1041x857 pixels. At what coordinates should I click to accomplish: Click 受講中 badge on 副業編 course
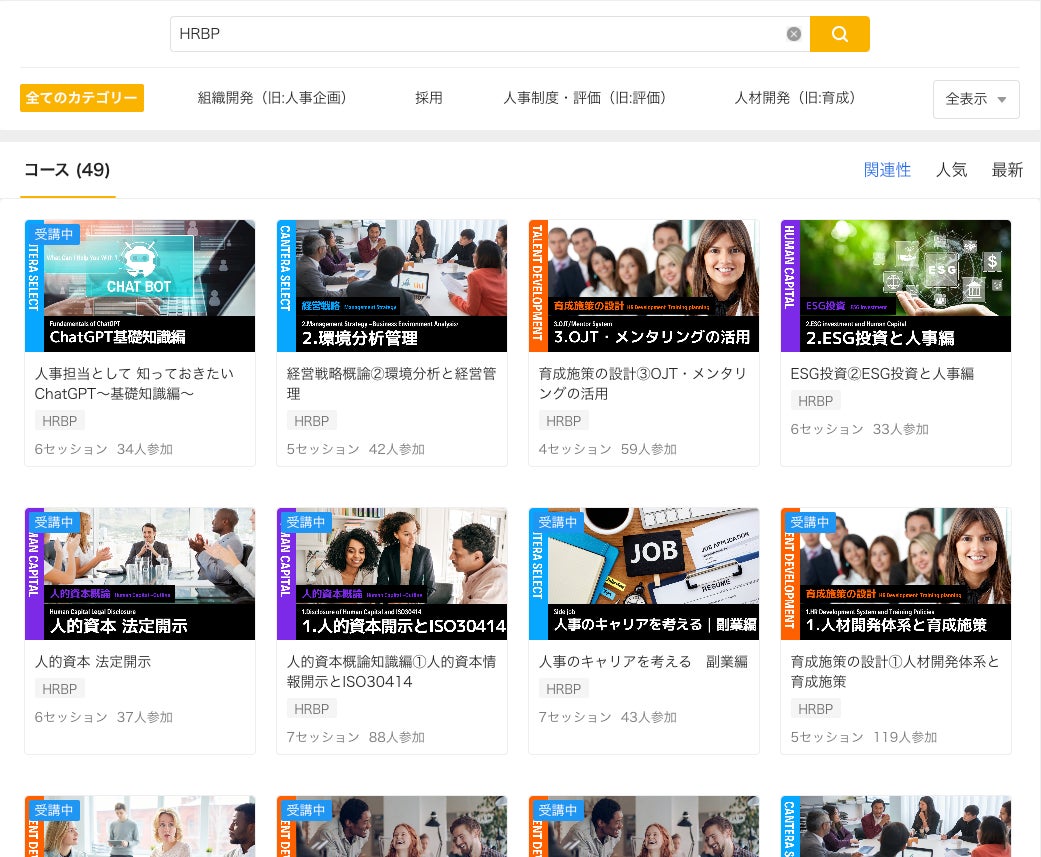click(x=557, y=522)
